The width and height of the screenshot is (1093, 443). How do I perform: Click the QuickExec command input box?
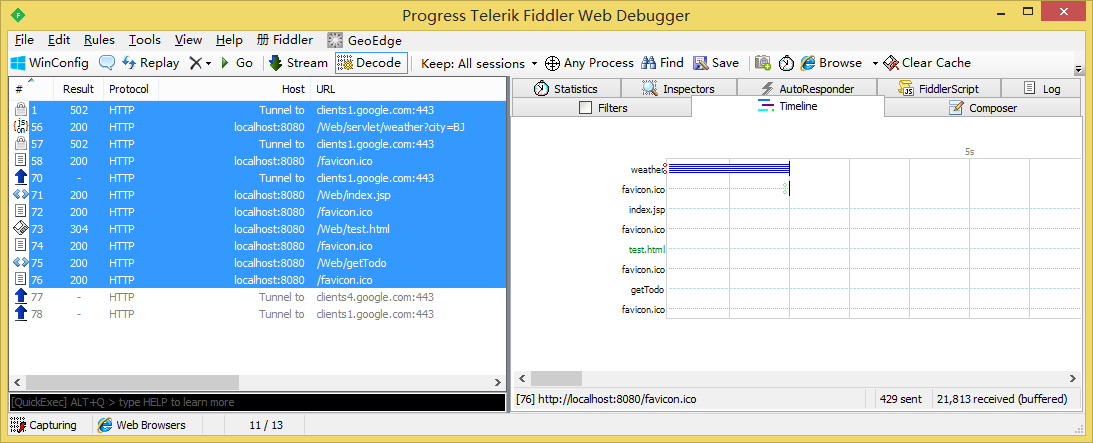[257, 402]
